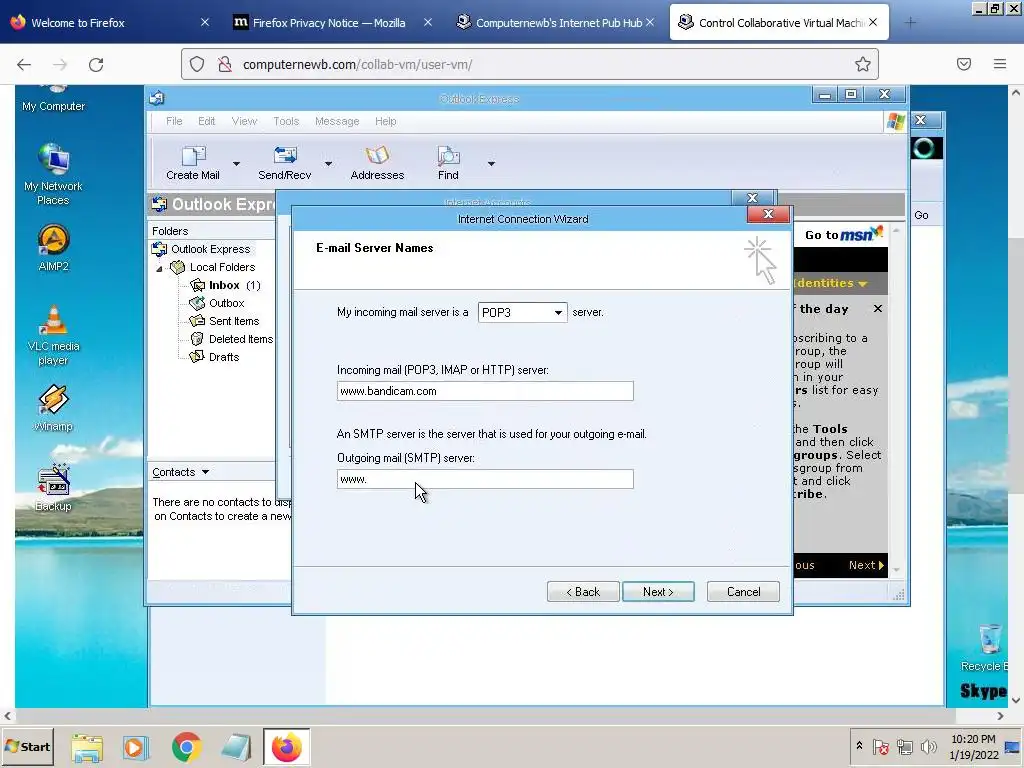This screenshot has width=1024, height=768.
Task: Collapse the Local Folders tree node
Action: (159, 268)
